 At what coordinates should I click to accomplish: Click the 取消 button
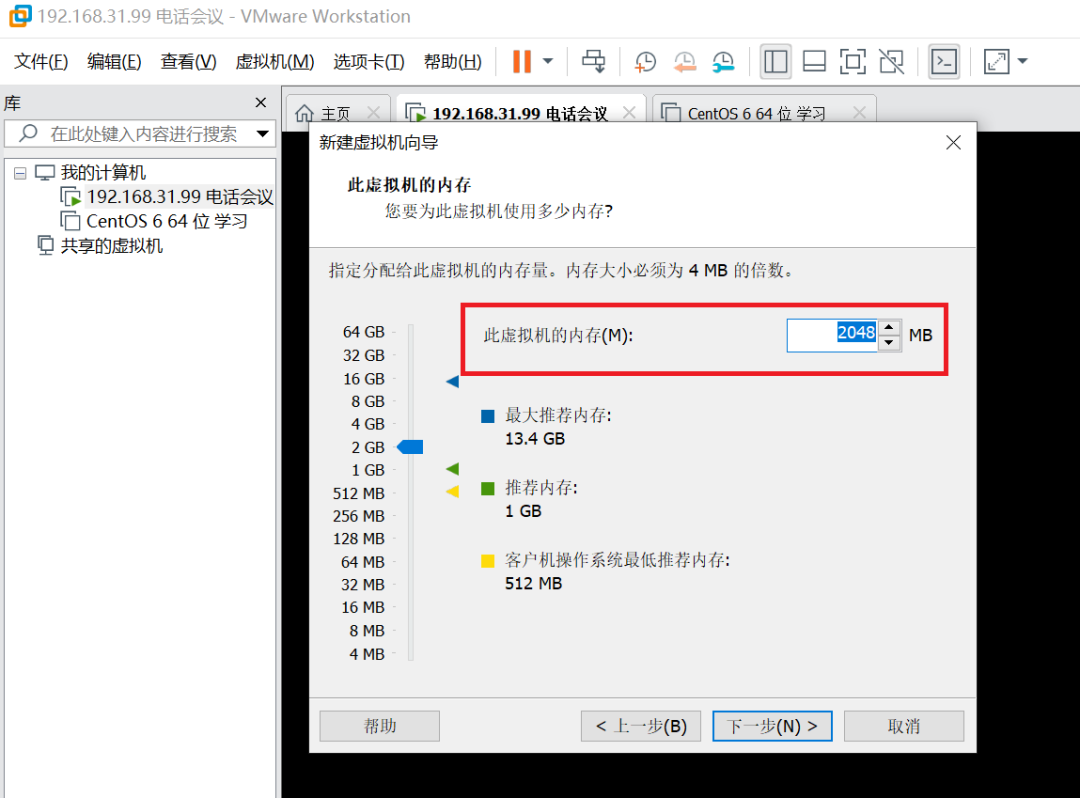tap(904, 726)
